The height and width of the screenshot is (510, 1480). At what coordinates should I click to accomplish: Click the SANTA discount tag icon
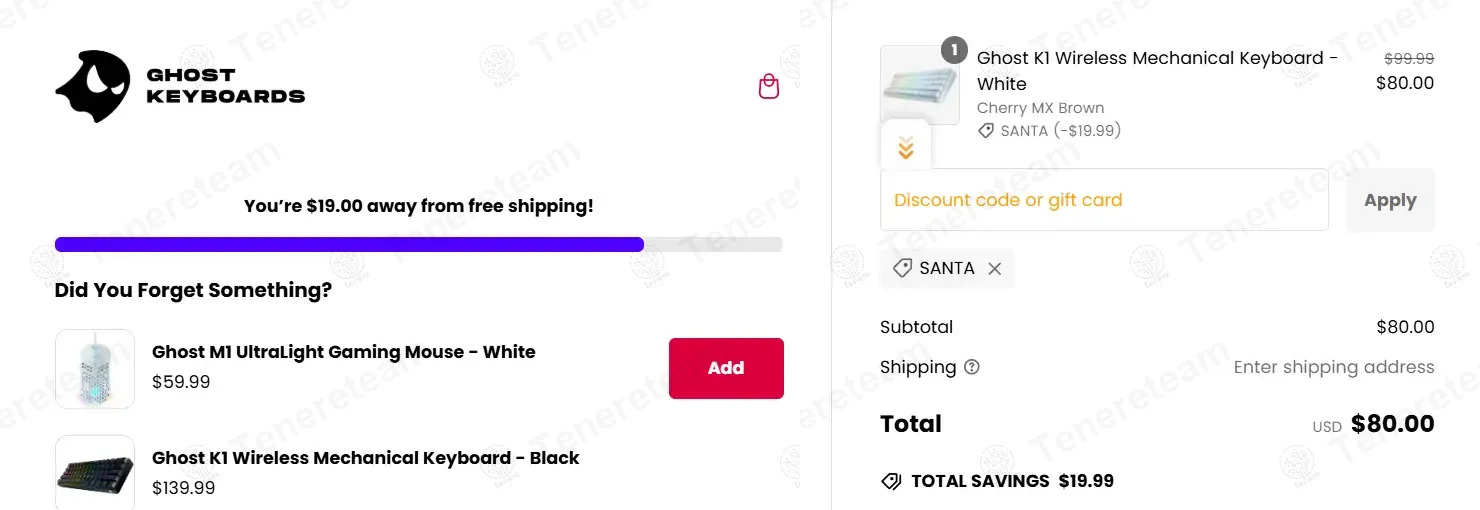[902, 268]
